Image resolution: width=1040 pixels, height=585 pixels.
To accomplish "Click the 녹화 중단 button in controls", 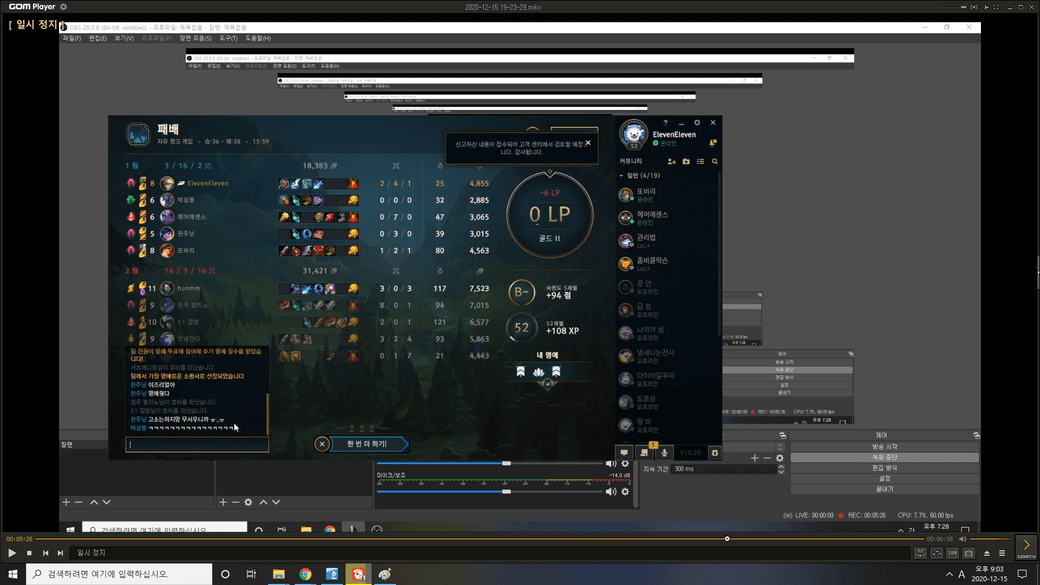I will (884, 457).
